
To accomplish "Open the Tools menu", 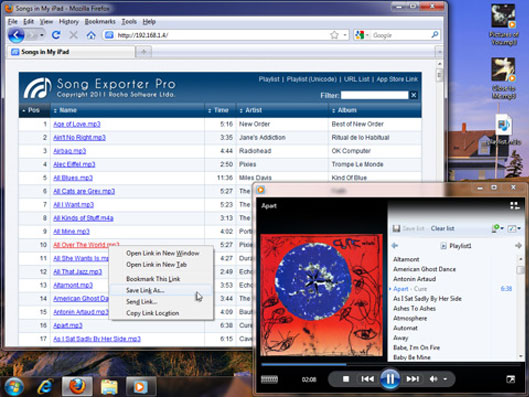I will tap(129, 21).
